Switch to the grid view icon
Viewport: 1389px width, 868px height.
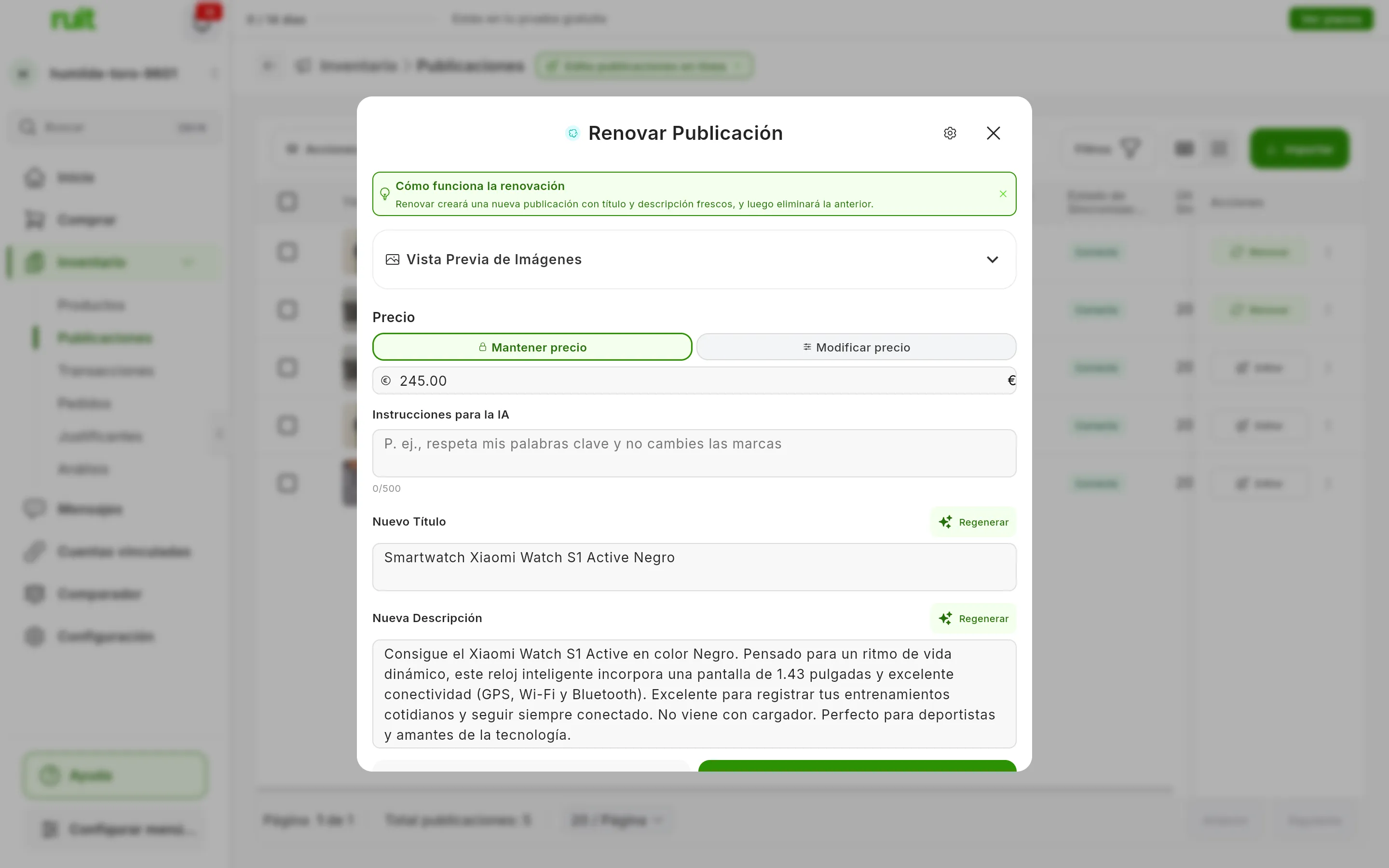coord(1184,149)
